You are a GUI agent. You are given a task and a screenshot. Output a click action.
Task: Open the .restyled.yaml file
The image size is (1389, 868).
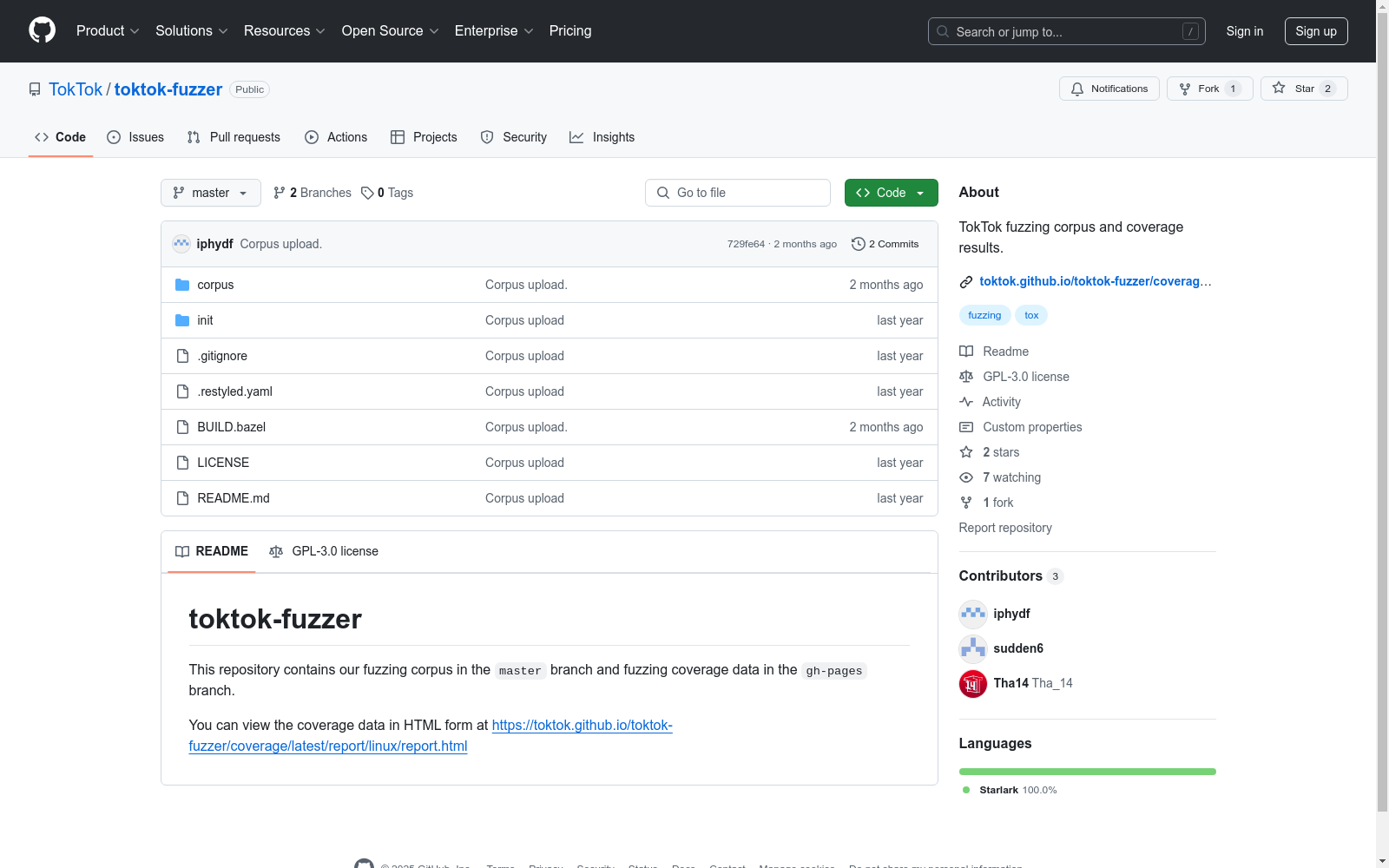[235, 391]
